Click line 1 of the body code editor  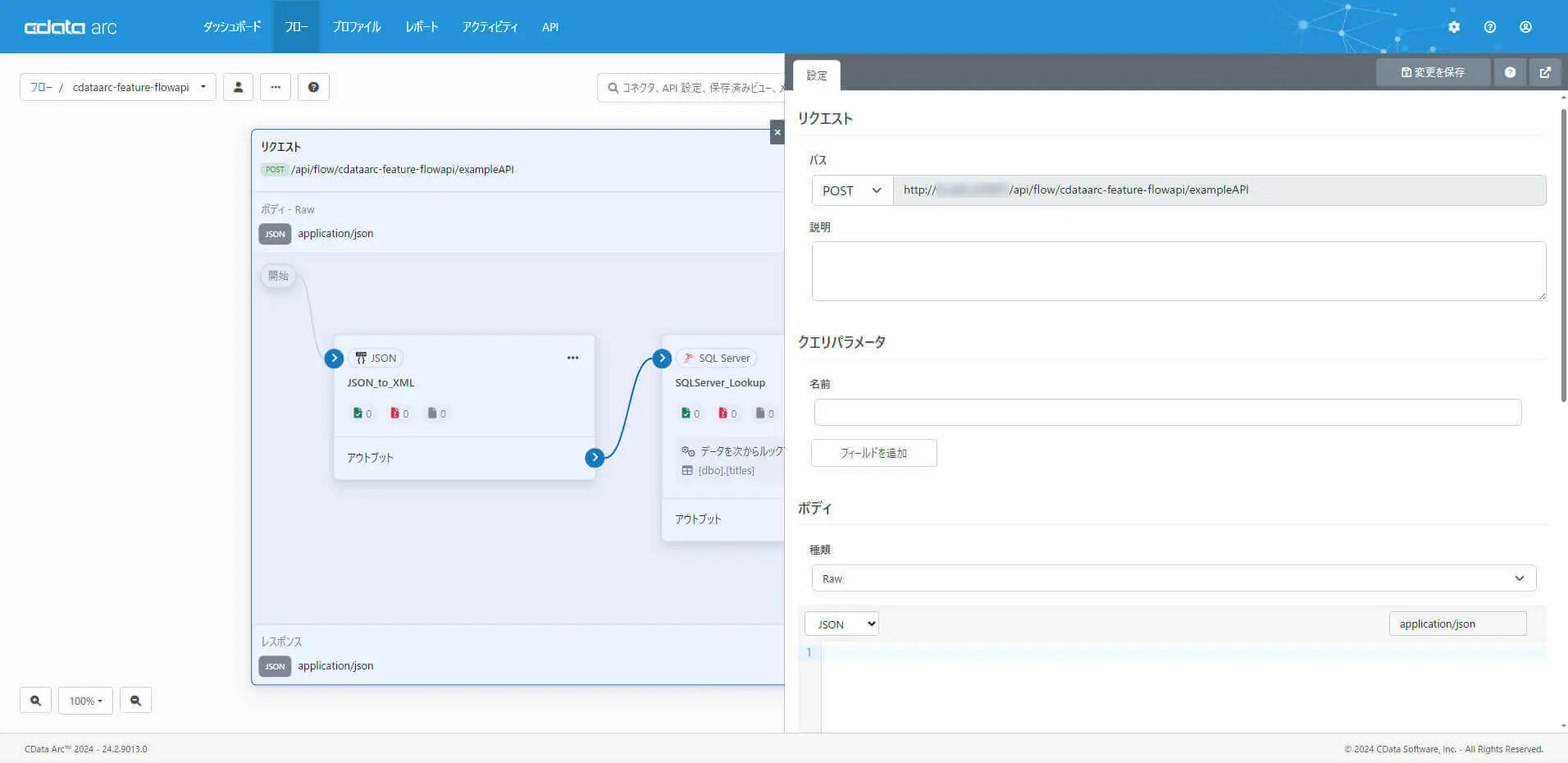coord(1183,653)
